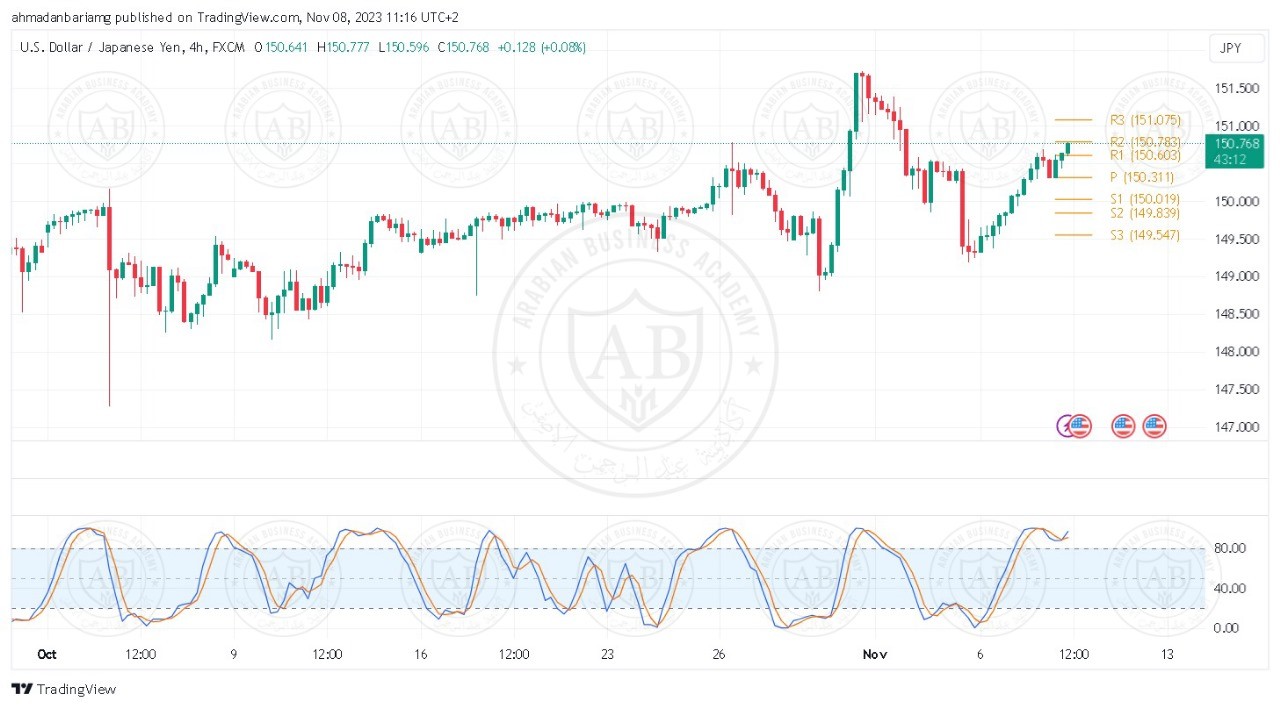This screenshot has width=1280, height=708.
Task: Click the TradingView logo at bottom left
Action: pyautogui.click(x=63, y=689)
